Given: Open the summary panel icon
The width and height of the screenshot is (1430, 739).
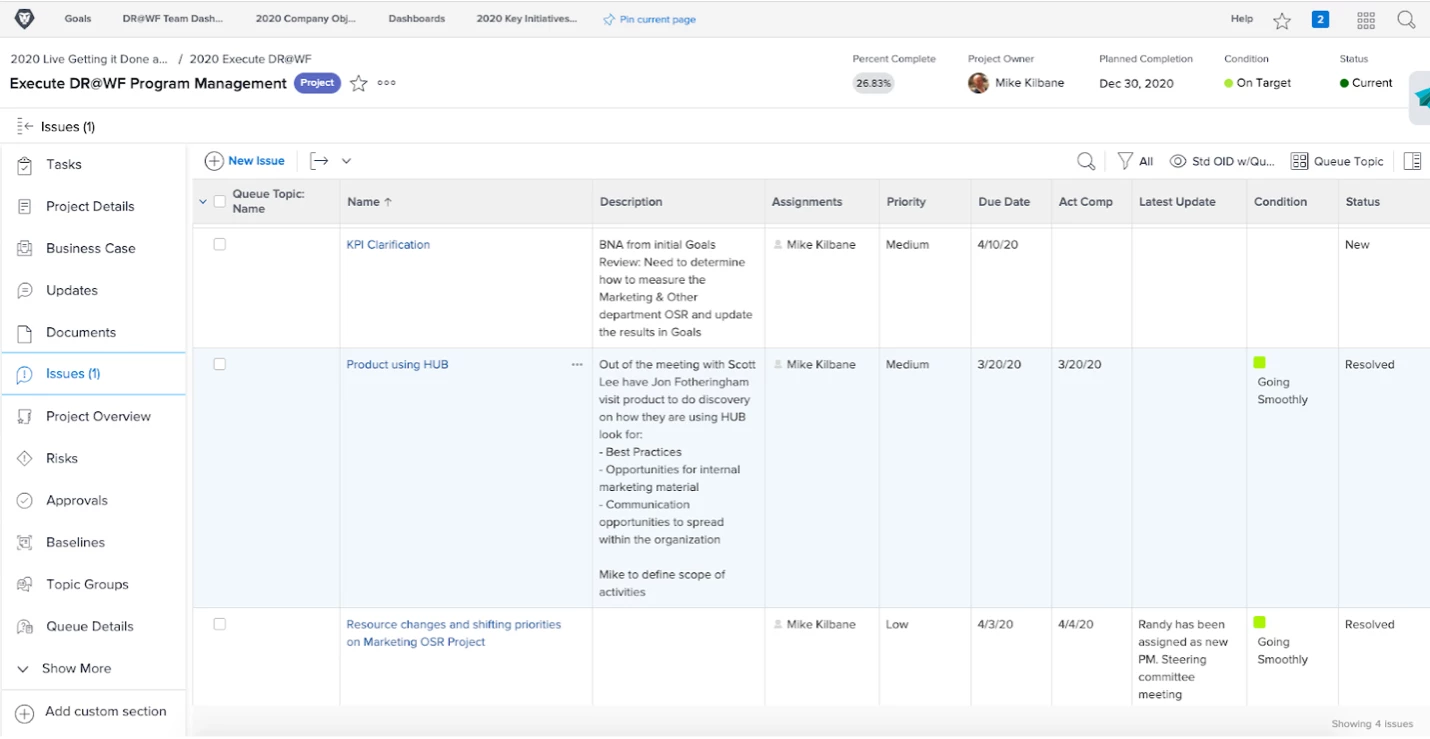Looking at the screenshot, I should [1412, 161].
